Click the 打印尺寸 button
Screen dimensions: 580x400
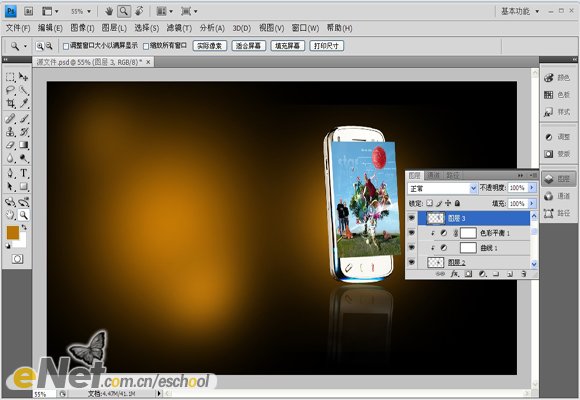click(x=326, y=46)
